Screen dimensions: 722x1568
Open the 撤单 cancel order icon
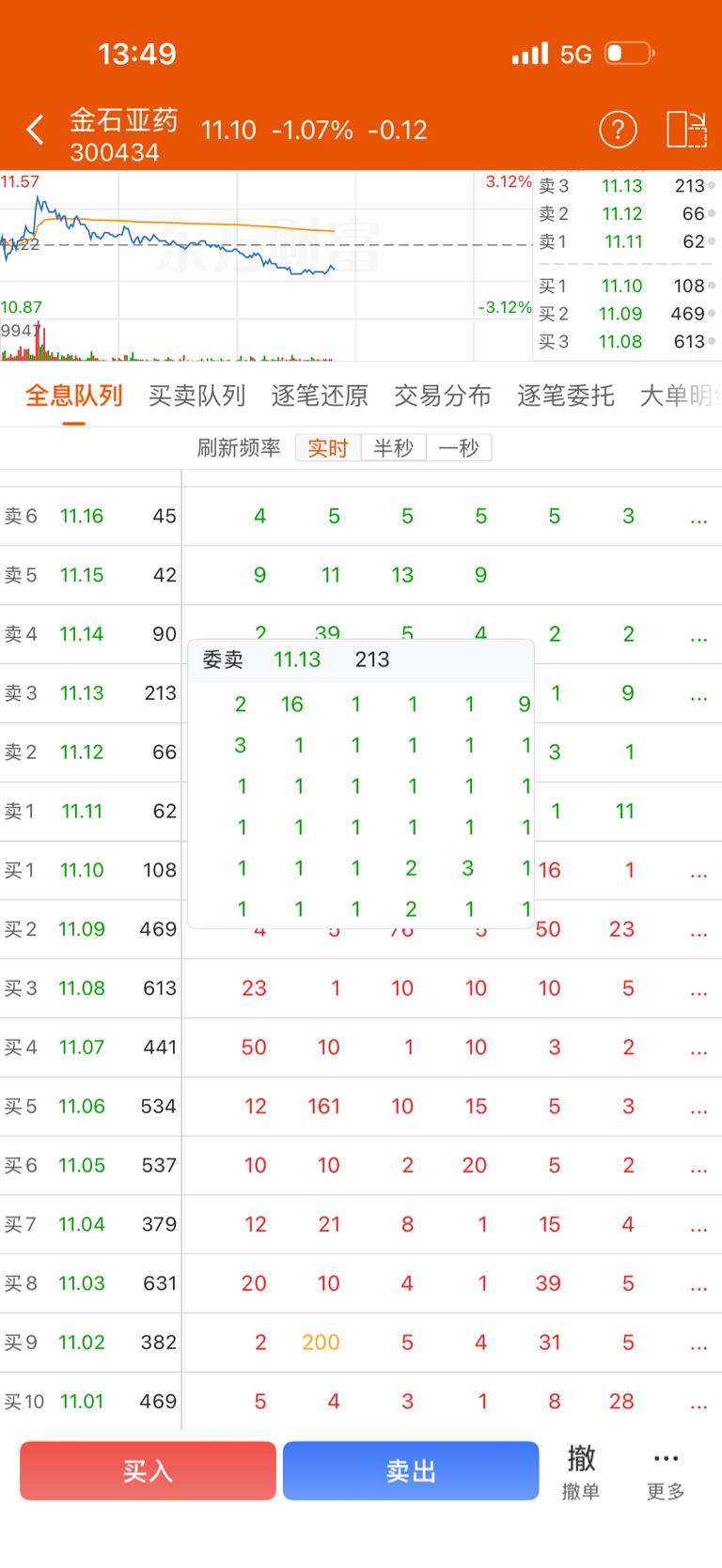point(581,1471)
